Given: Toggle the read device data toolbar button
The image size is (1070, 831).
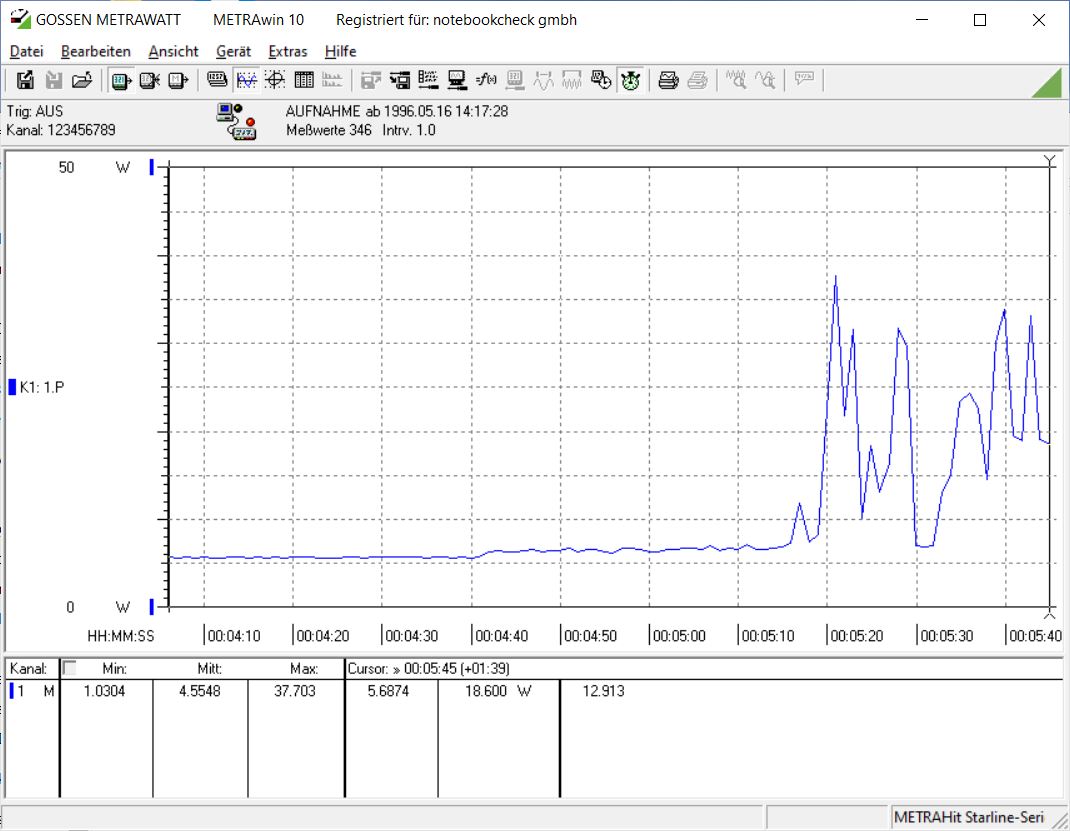Looking at the screenshot, I should click(x=121, y=81).
